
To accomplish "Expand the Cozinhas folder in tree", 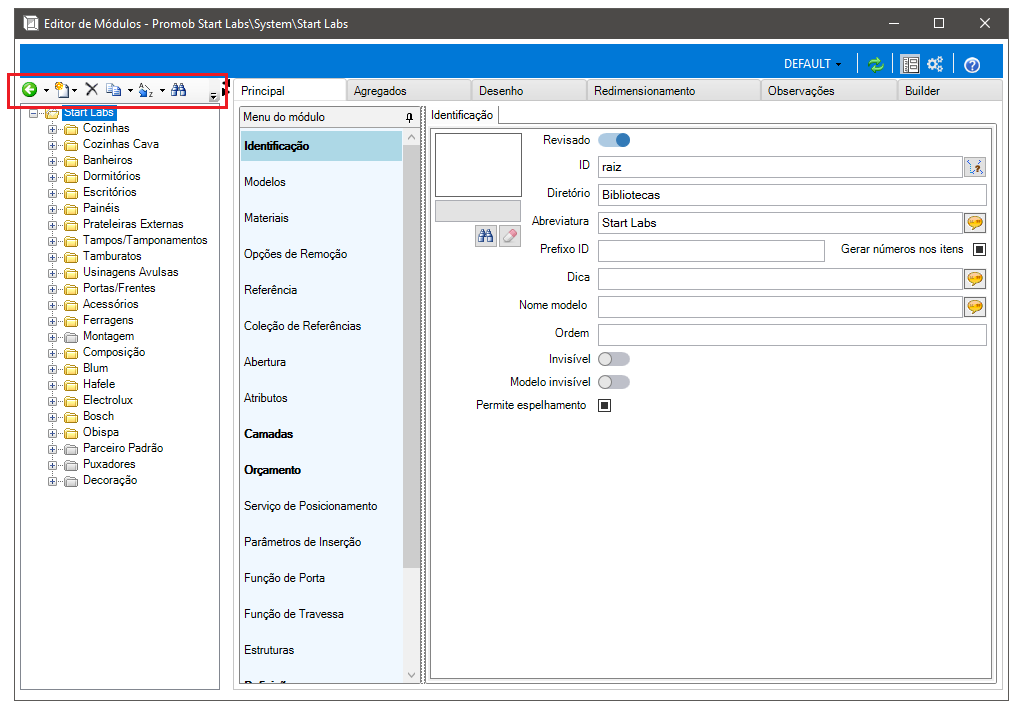I will (x=53, y=129).
